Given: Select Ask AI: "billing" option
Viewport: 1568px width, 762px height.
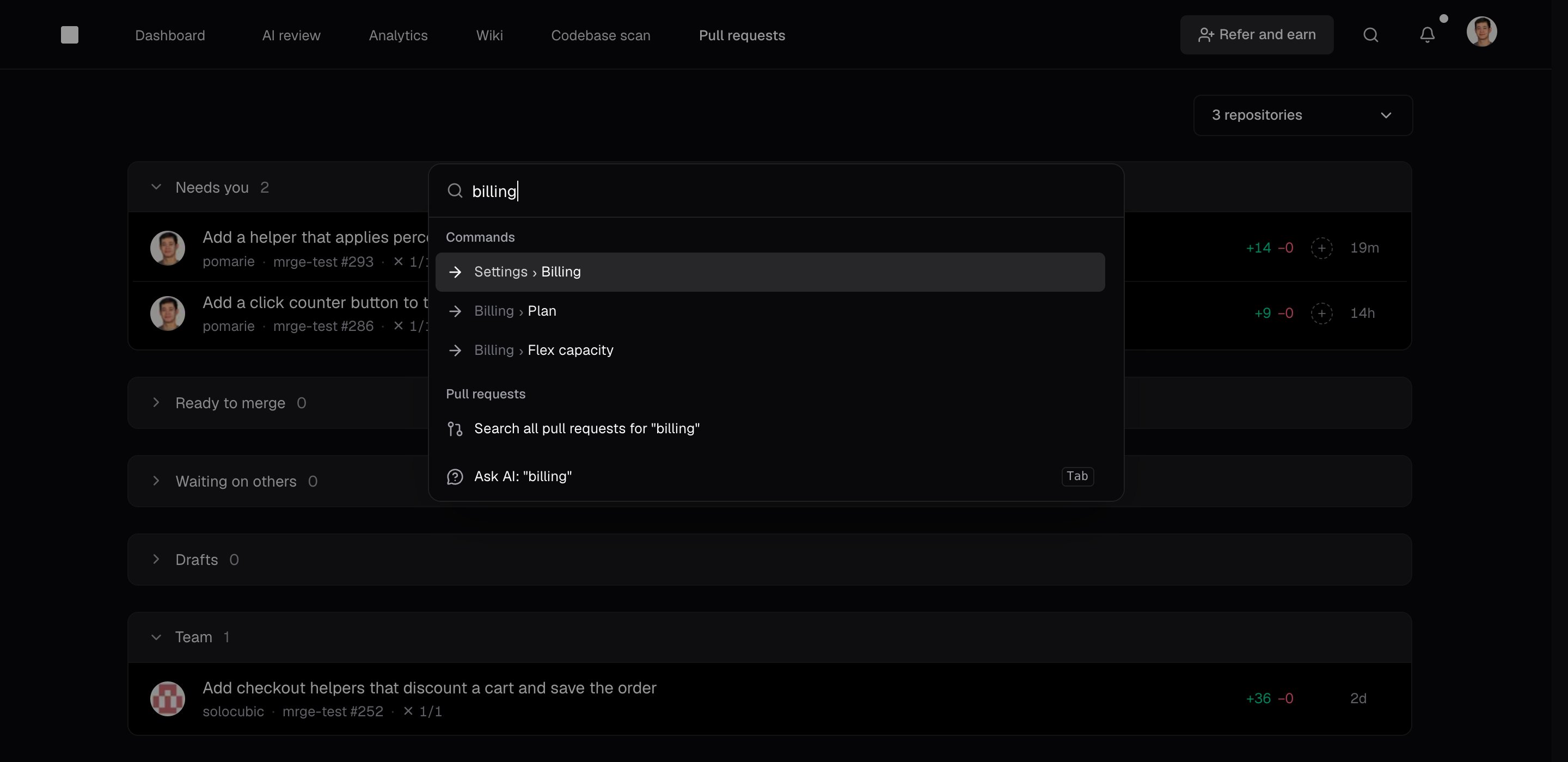Looking at the screenshot, I should [770, 477].
